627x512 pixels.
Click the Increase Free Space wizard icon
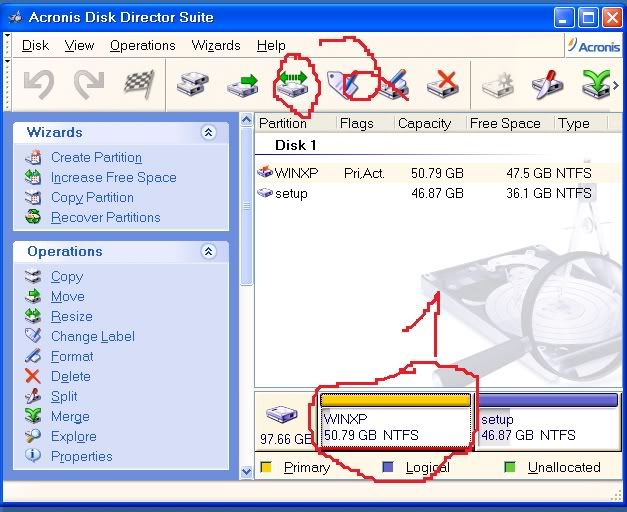(33, 177)
